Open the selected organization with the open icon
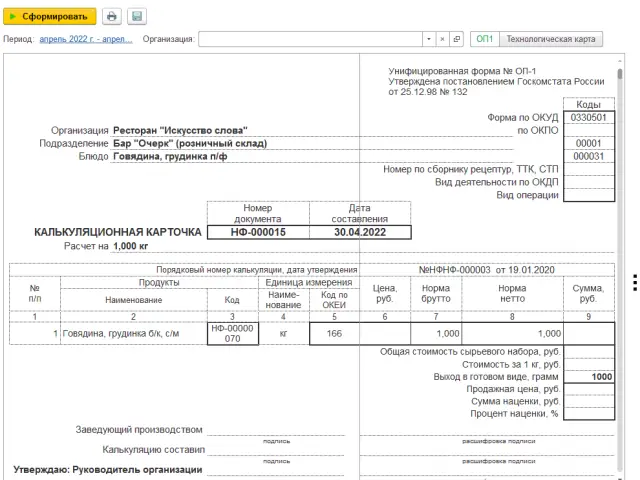Screen dimensions: 640x480 click(x=457, y=39)
